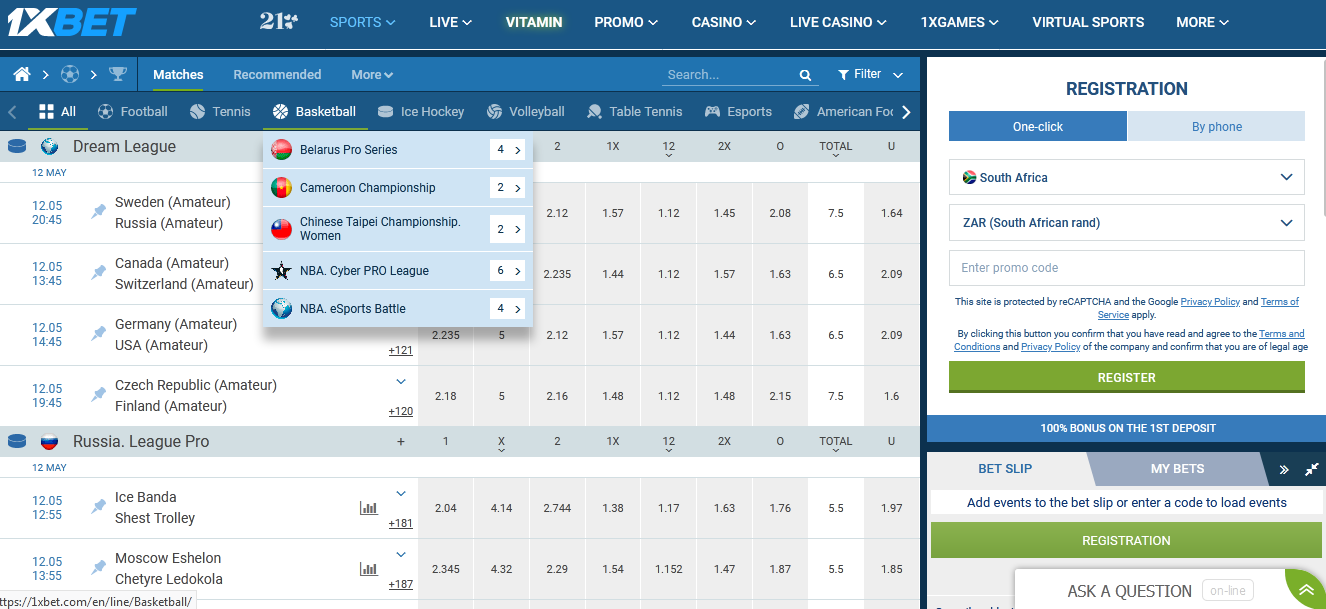Viewport: 1326px width, 609px height.
Task: Click the trophy breadcrumb icon
Action: pos(118,74)
